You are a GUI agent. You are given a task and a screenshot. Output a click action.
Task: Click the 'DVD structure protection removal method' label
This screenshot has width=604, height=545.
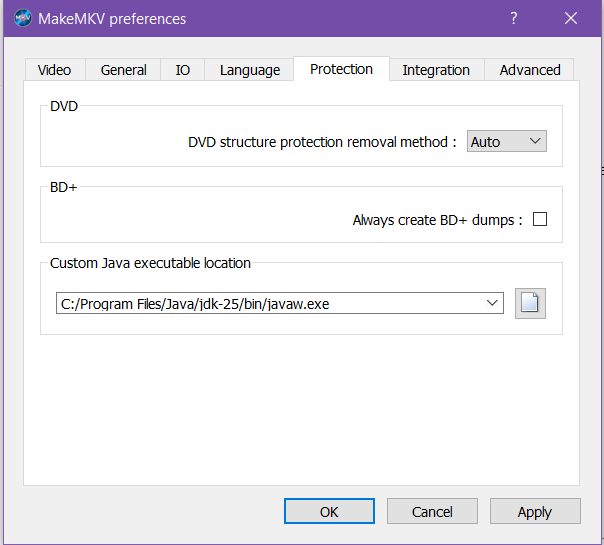[322, 142]
